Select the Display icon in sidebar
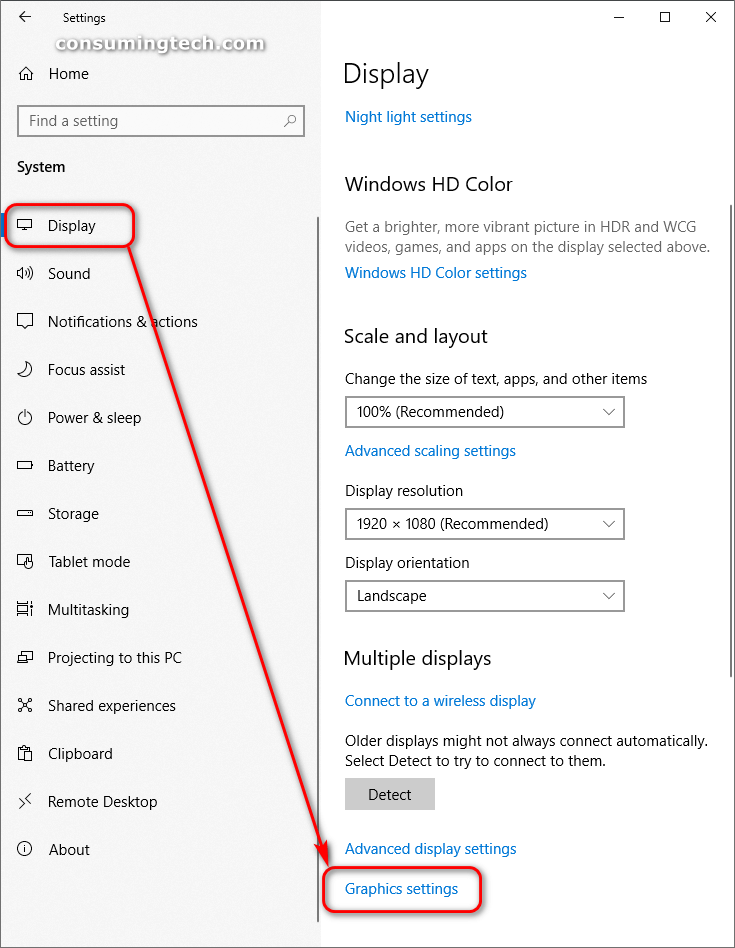The width and height of the screenshot is (735, 948). click(26, 225)
